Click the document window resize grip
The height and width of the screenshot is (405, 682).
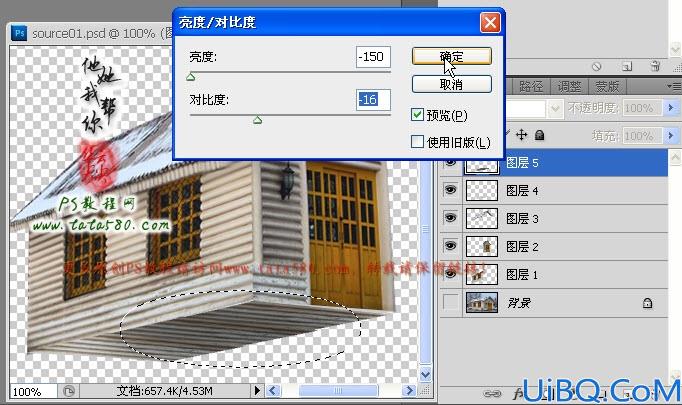point(427,390)
